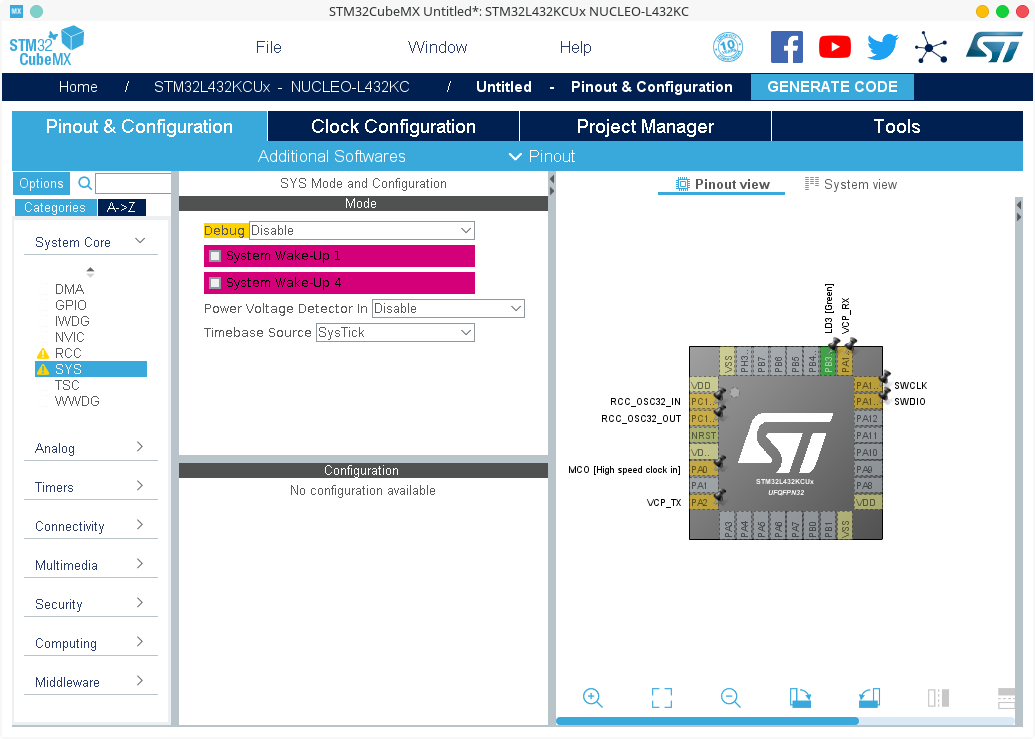
Task: Click the split view icon
Action: (x=938, y=697)
